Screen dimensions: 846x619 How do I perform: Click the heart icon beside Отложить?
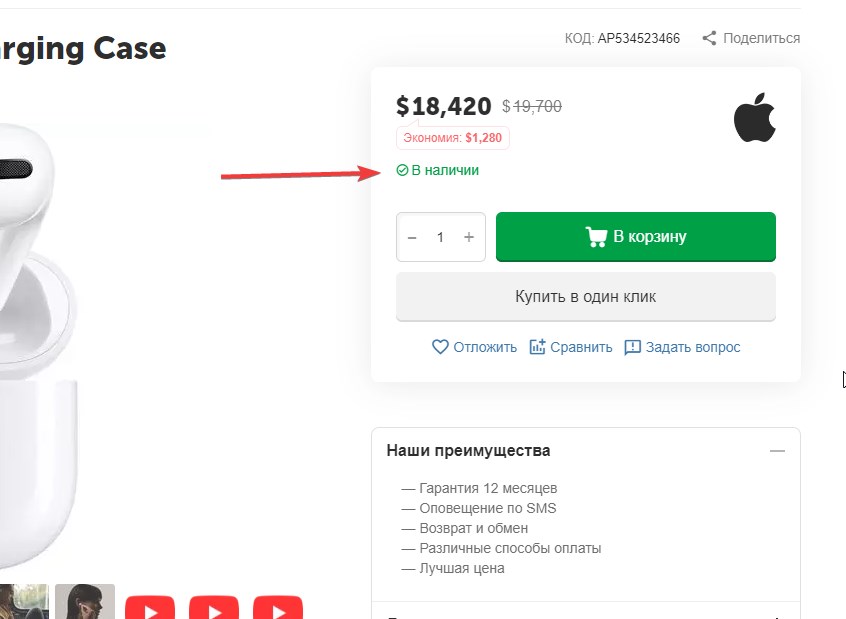click(x=440, y=347)
